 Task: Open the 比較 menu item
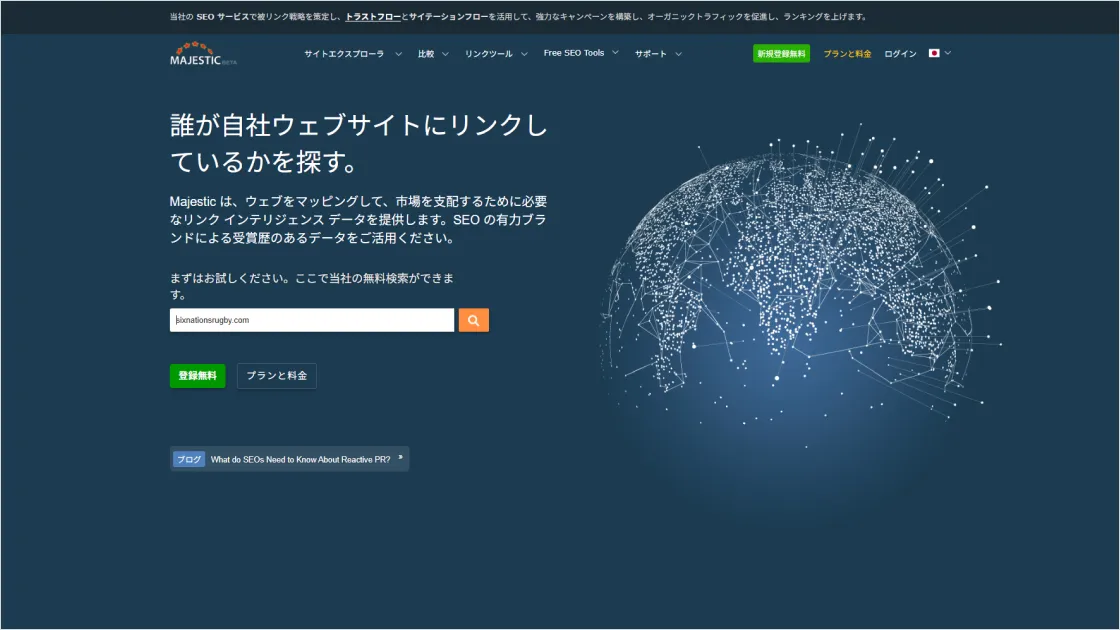tap(426, 54)
